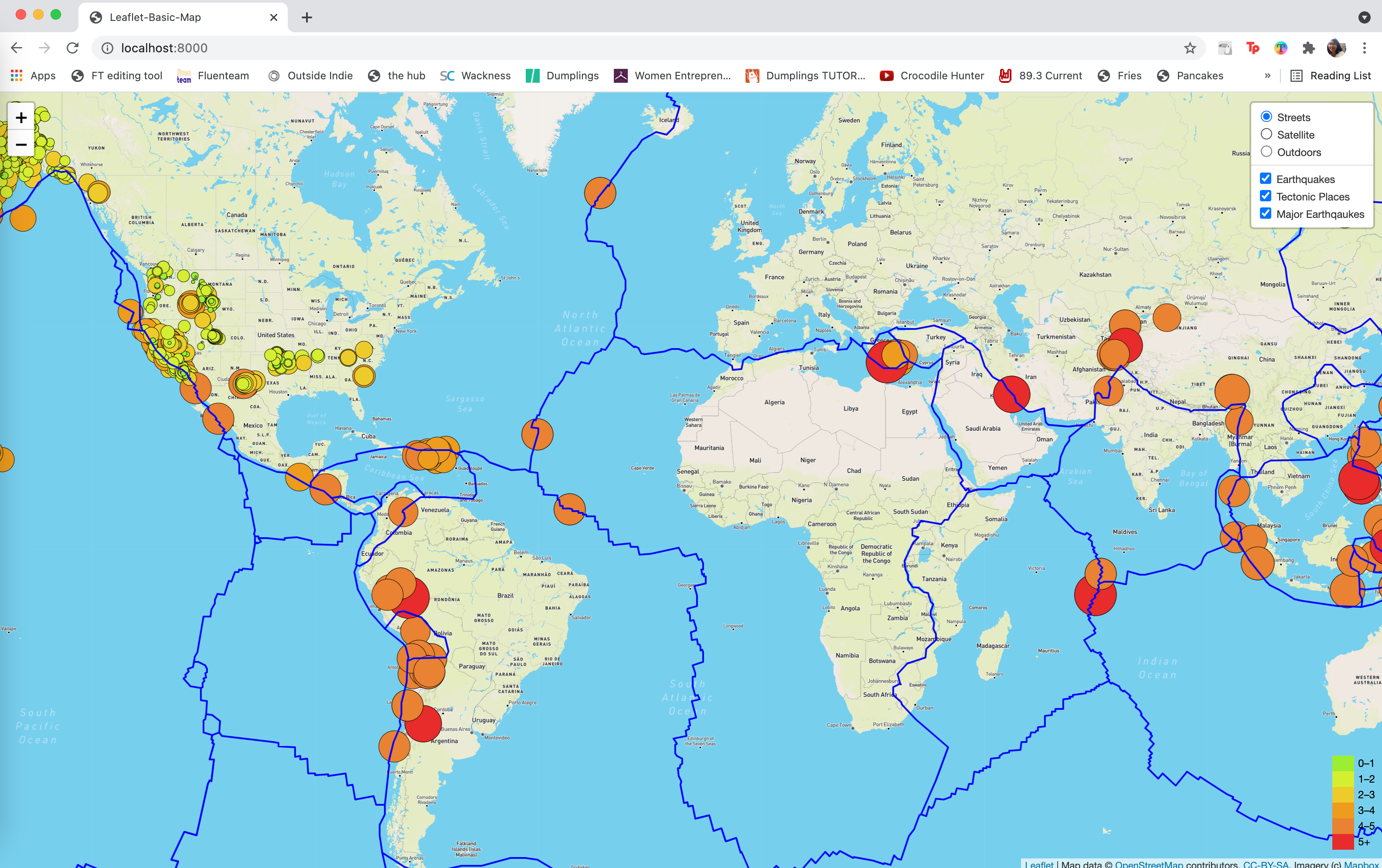Click the Chrome profile avatar
The width and height of the screenshot is (1382, 868).
pos(1336,47)
